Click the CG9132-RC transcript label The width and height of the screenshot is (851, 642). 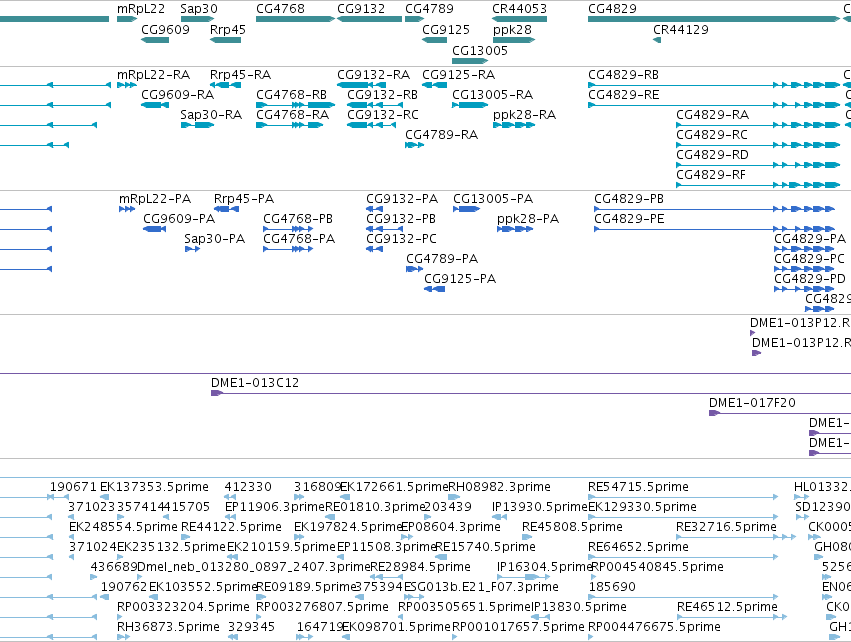(383, 115)
